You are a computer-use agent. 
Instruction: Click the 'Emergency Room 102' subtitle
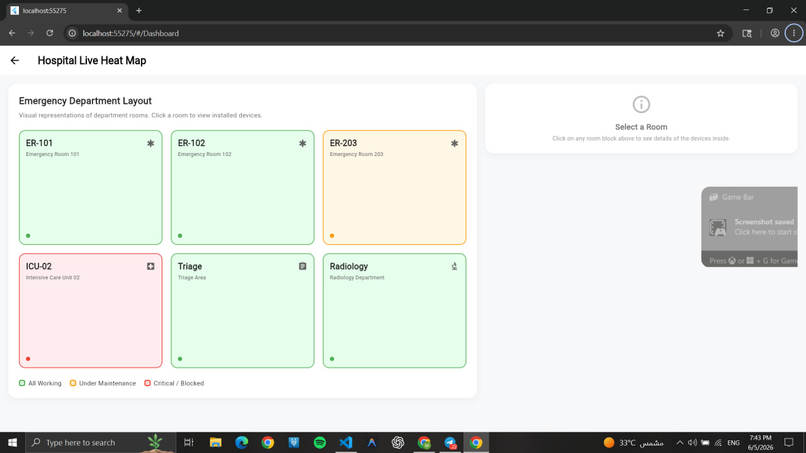tap(205, 154)
